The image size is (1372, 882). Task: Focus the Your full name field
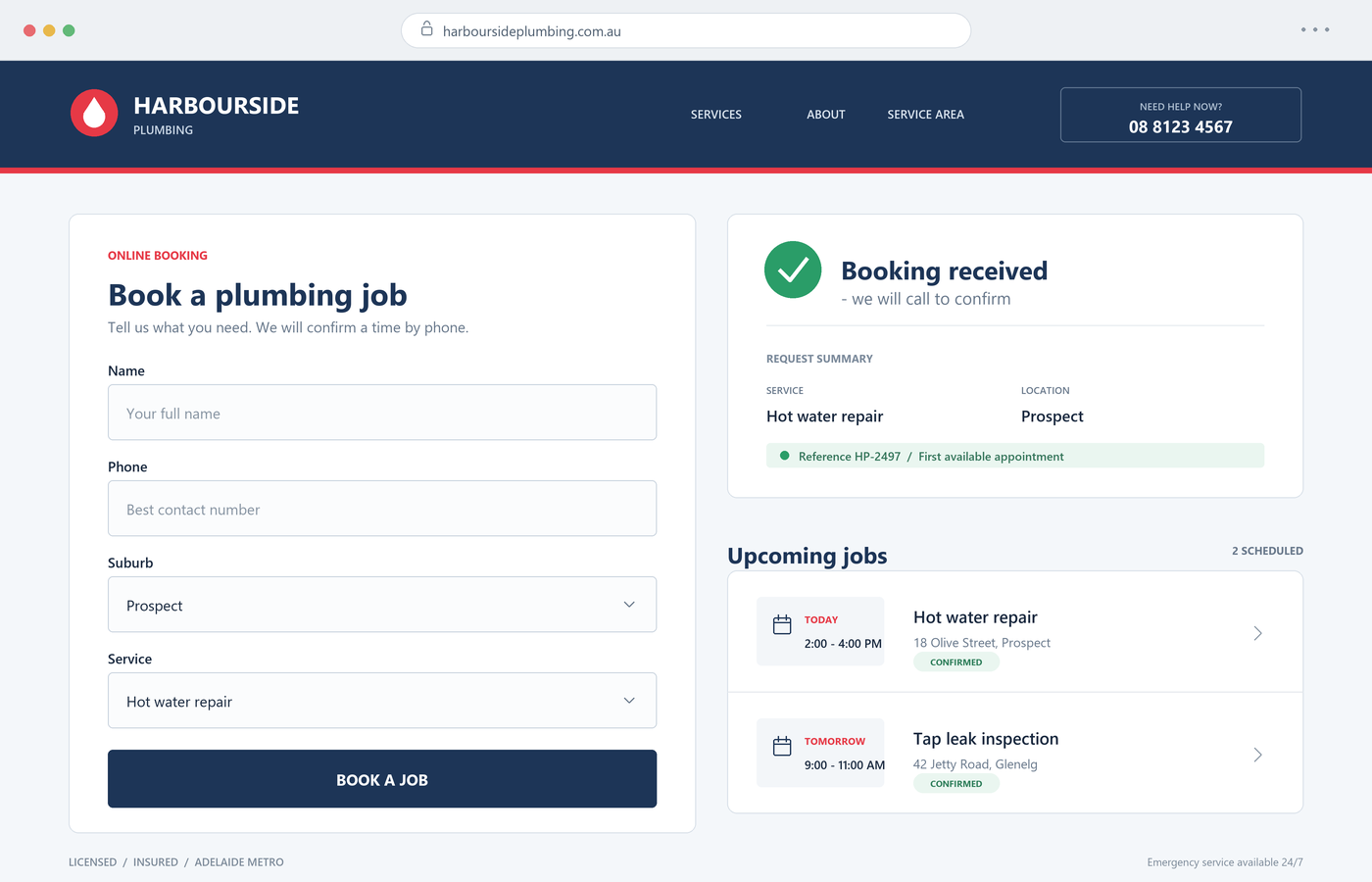tap(382, 413)
